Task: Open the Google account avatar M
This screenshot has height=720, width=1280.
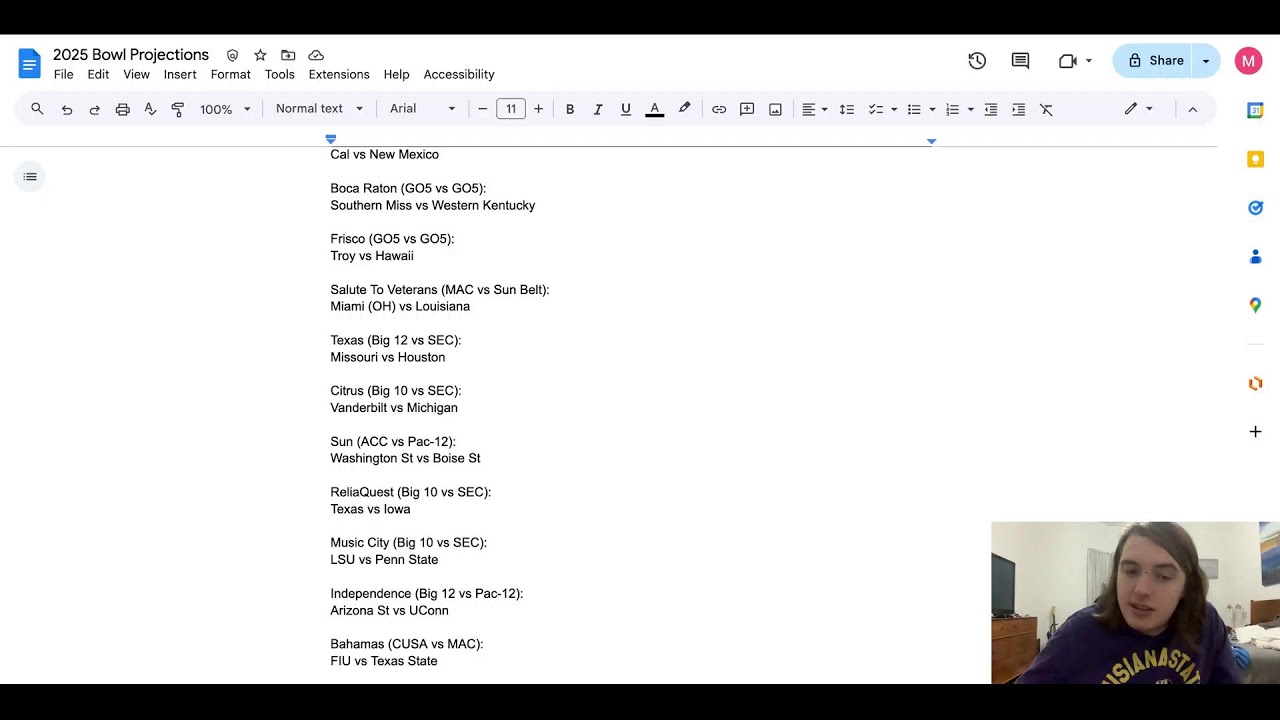Action: pos(1248,61)
